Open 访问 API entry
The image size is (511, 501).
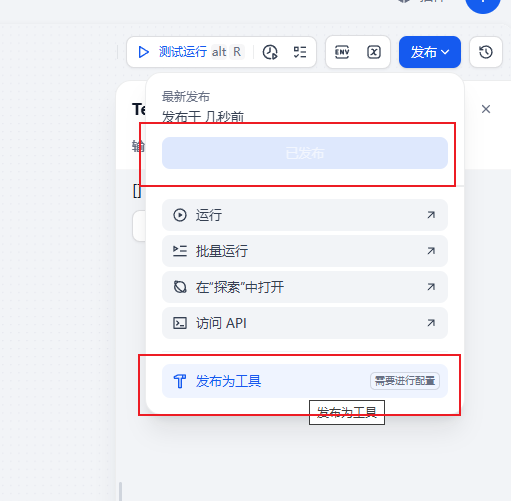(305, 323)
